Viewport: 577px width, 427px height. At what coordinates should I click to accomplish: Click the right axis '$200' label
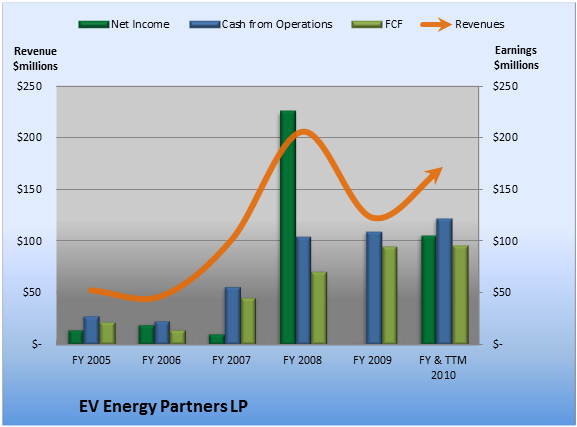[505, 137]
